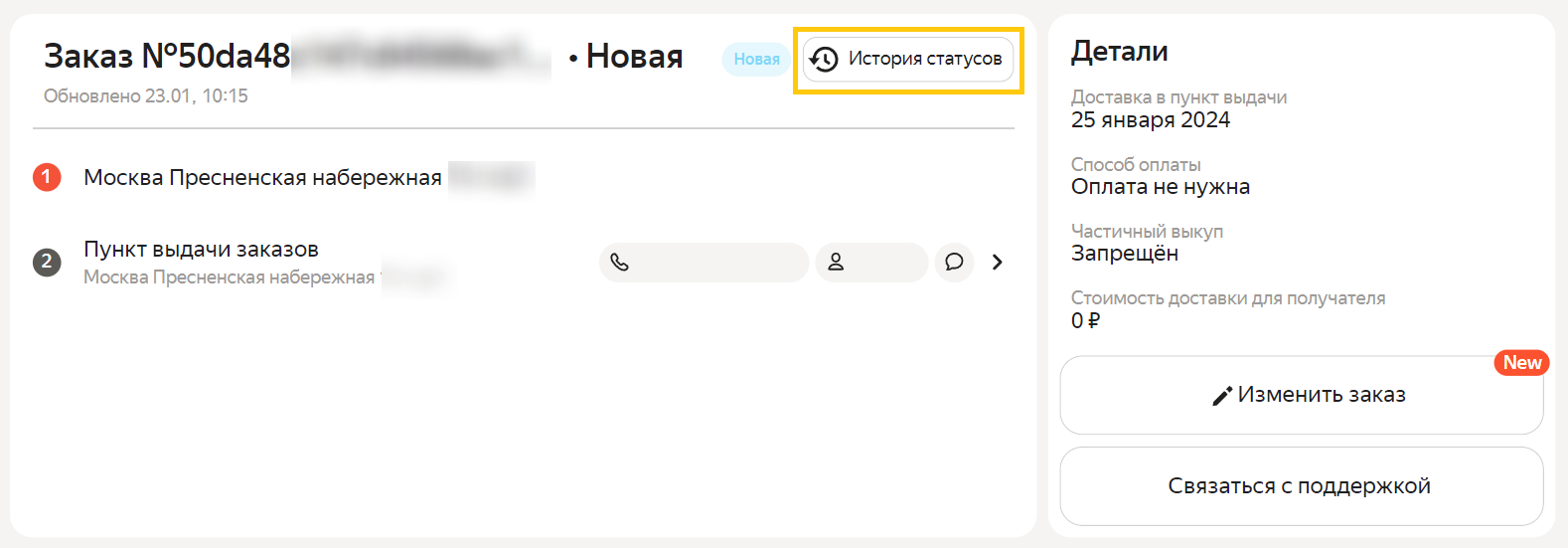Click the phone icon contact pill
Screen dimensions: 1568x548
tap(703, 263)
